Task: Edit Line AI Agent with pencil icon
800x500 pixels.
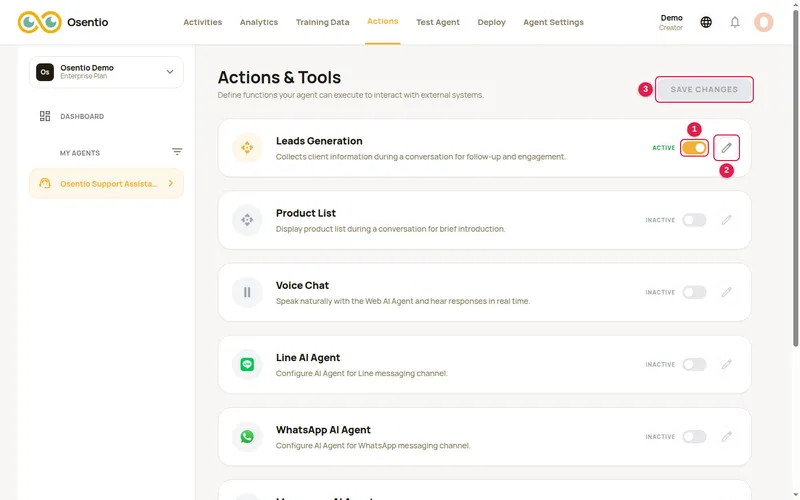Action: pyautogui.click(x=727, y=364)
